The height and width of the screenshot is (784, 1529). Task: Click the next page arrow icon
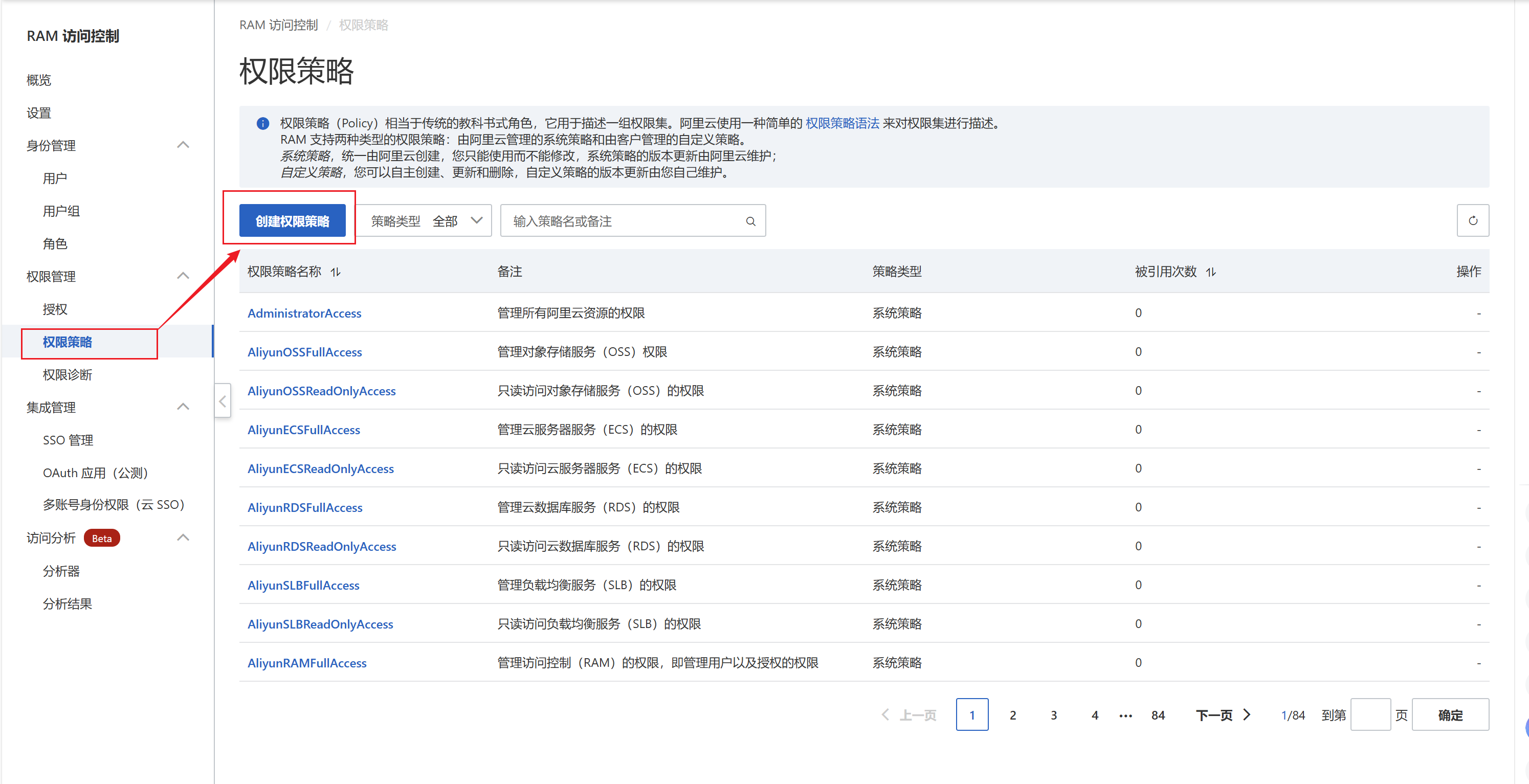pyautogui.click(x=1247, y=714)
